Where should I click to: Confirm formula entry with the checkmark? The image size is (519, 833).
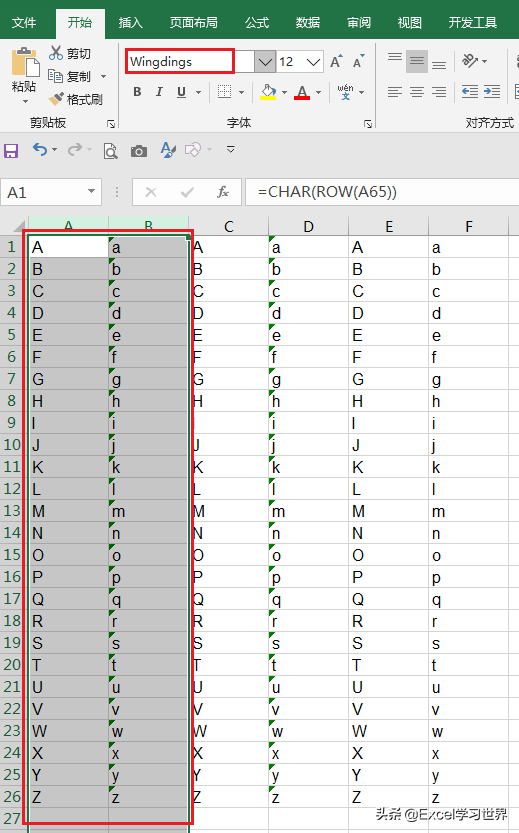click(x=187, y=192)
